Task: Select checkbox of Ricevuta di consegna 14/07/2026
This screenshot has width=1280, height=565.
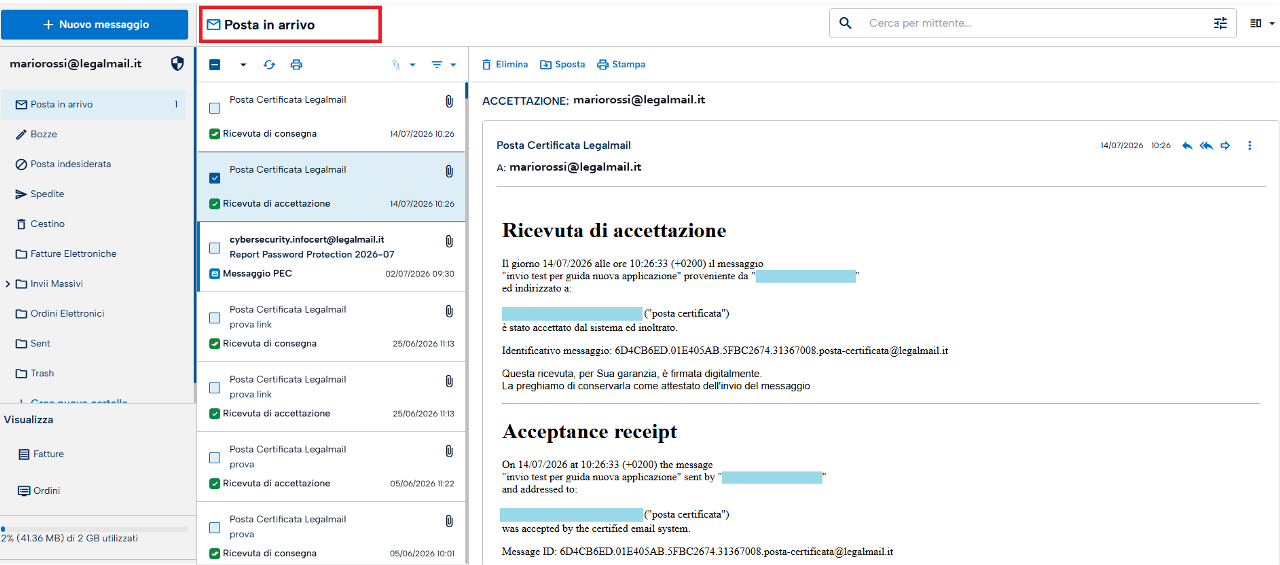Action: click(215, 108)
